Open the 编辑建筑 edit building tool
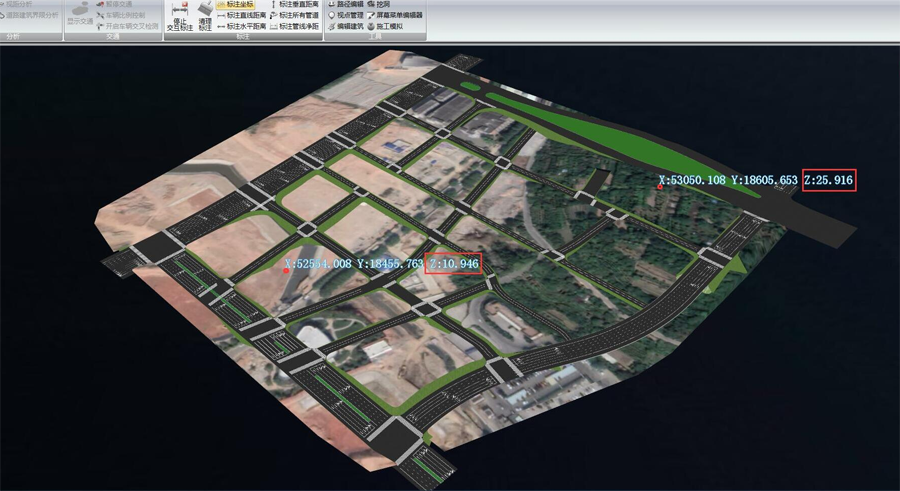 (x=346, y=26)
